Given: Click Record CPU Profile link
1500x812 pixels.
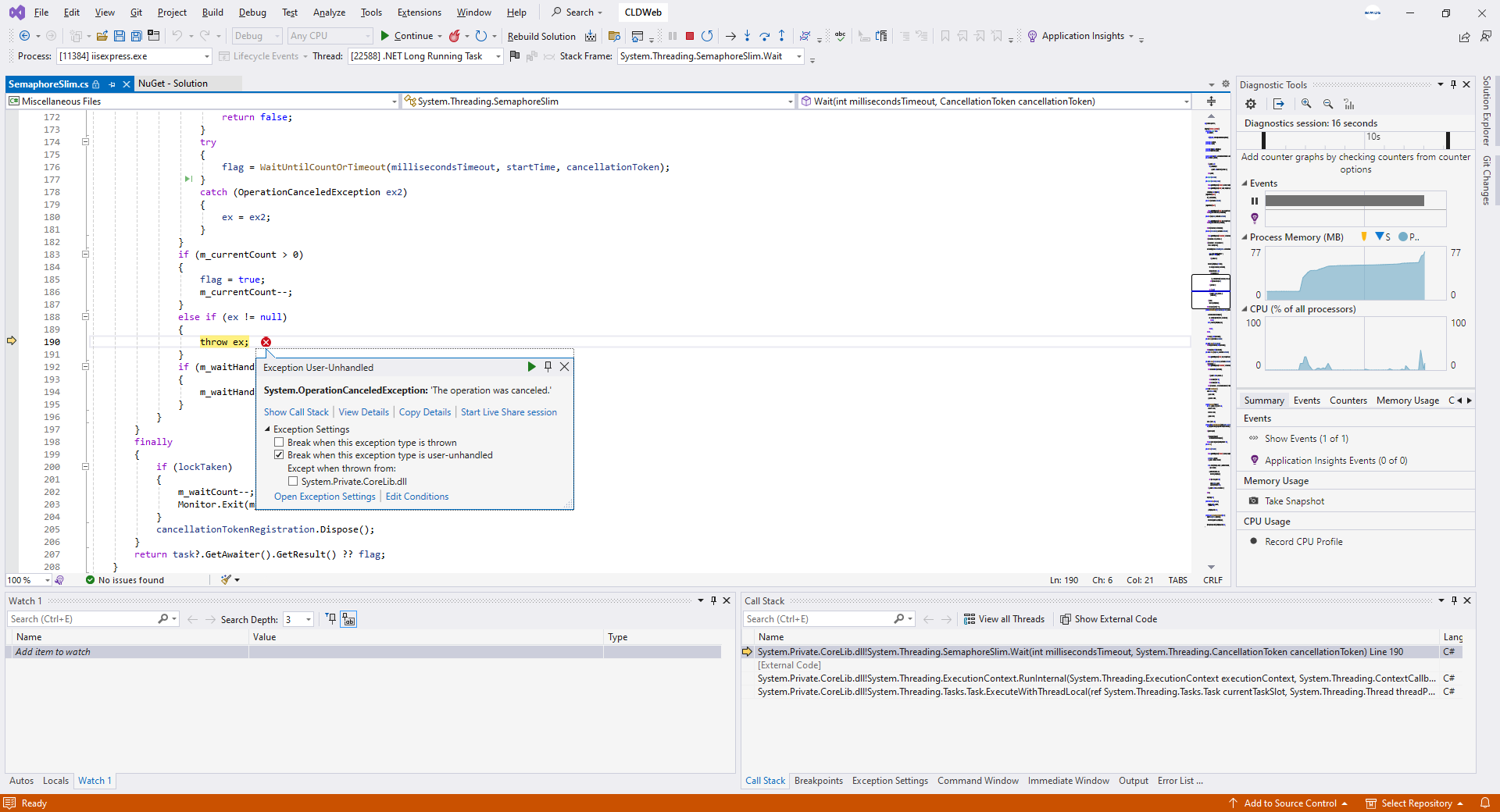Looking at the screenshot, I should point(1304,542).
